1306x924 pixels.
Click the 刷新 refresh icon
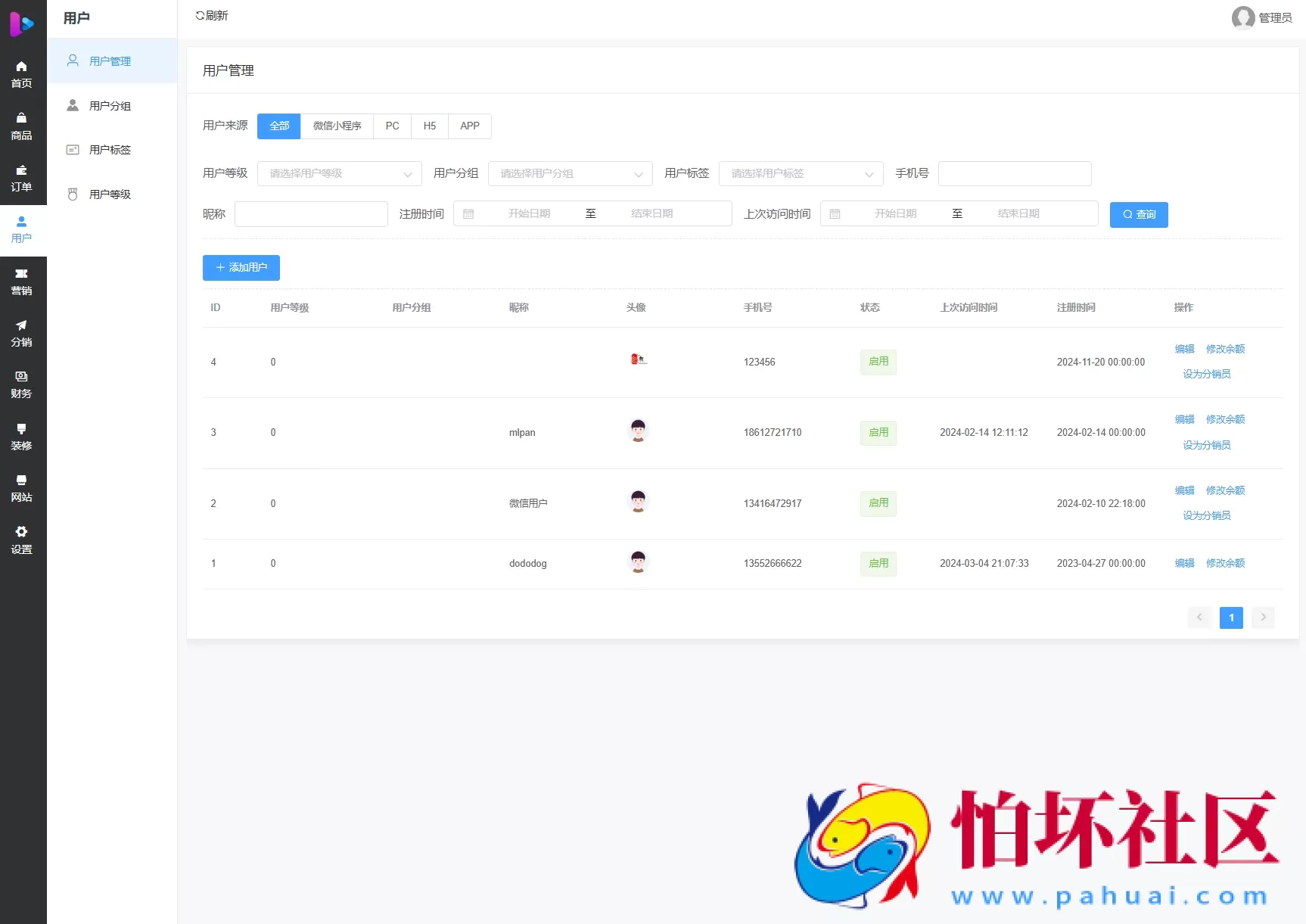(200, 16)
